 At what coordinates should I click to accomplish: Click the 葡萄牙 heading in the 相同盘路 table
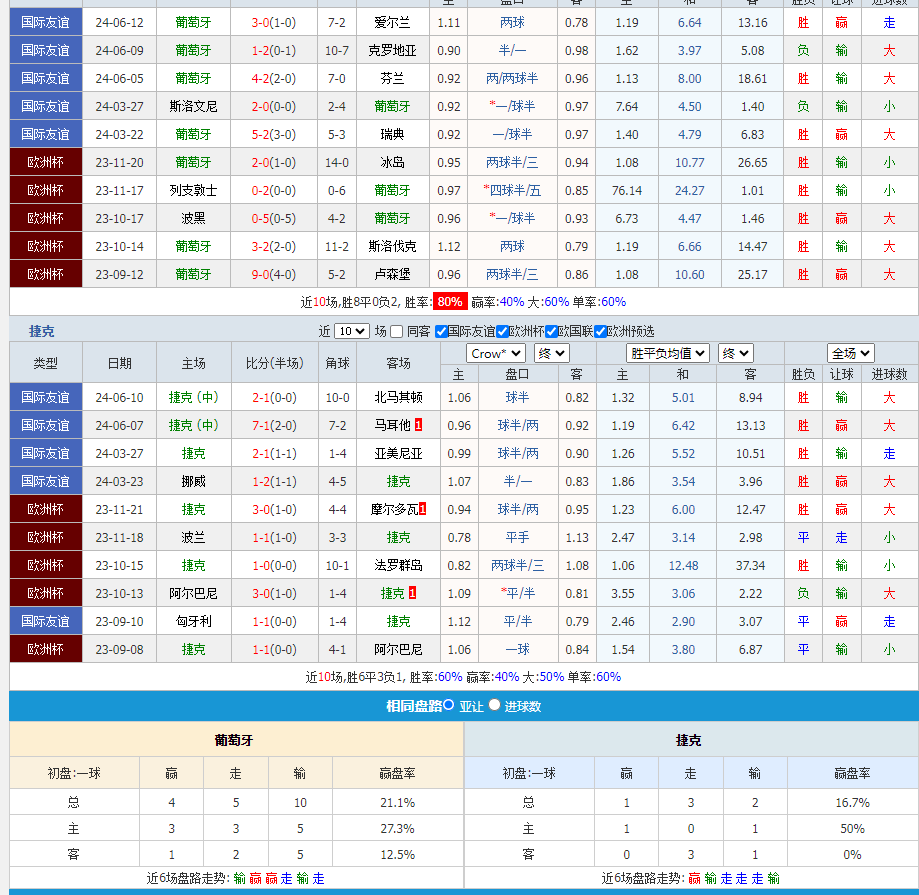[x=234, y=741]
